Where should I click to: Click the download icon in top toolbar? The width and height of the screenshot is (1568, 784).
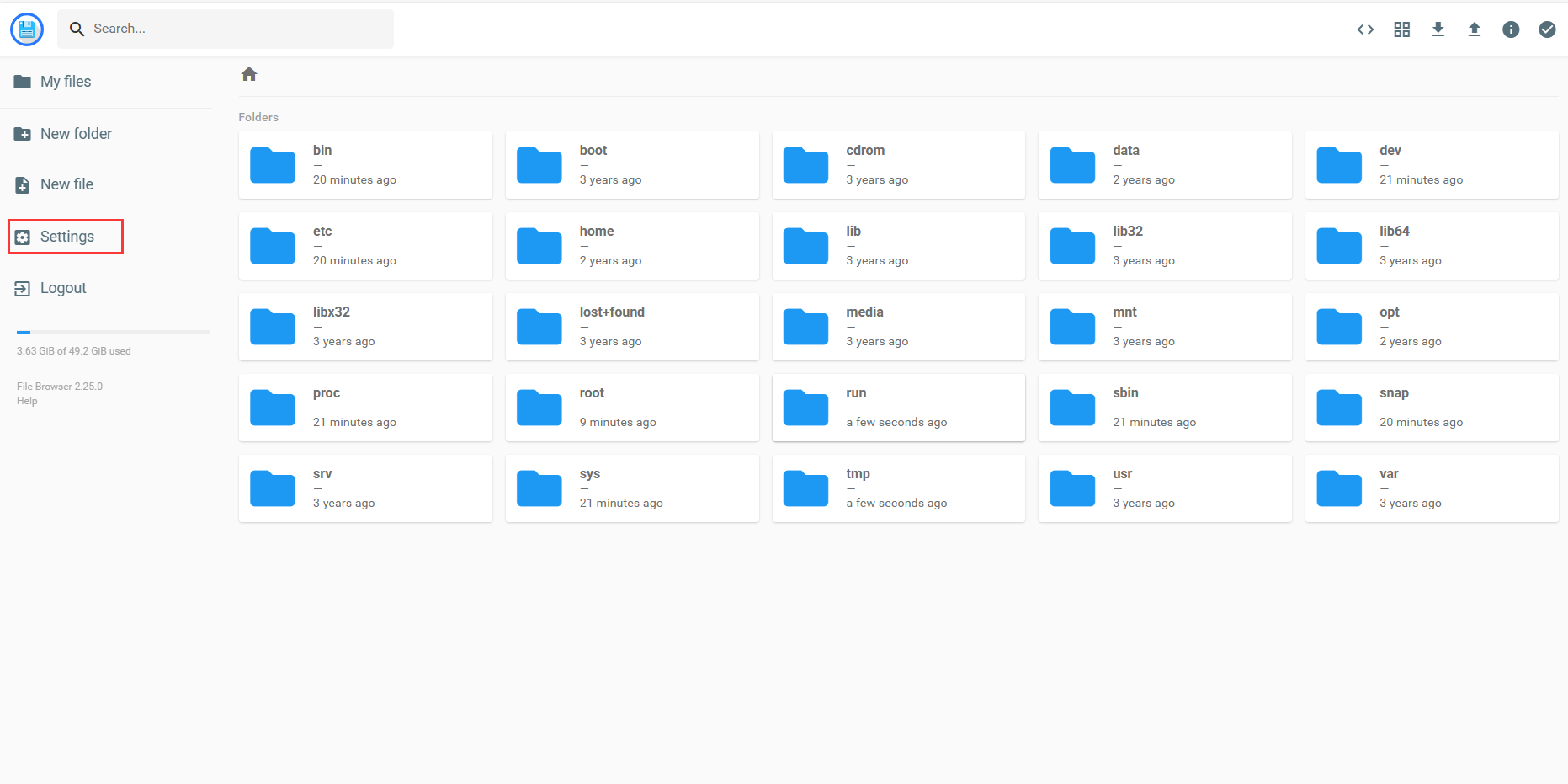[1438, 29]
